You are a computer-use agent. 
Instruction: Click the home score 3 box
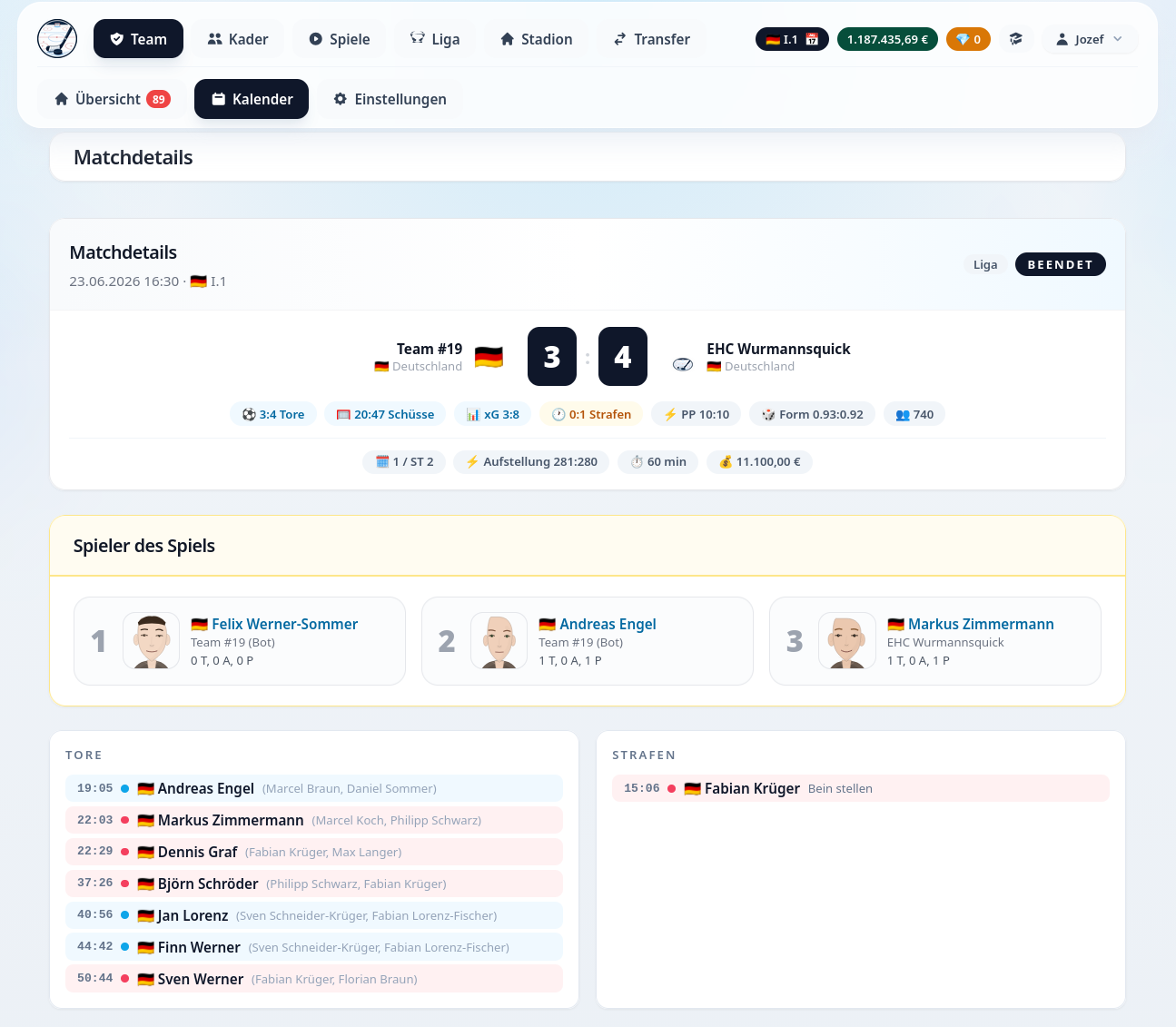coord(552,357)
